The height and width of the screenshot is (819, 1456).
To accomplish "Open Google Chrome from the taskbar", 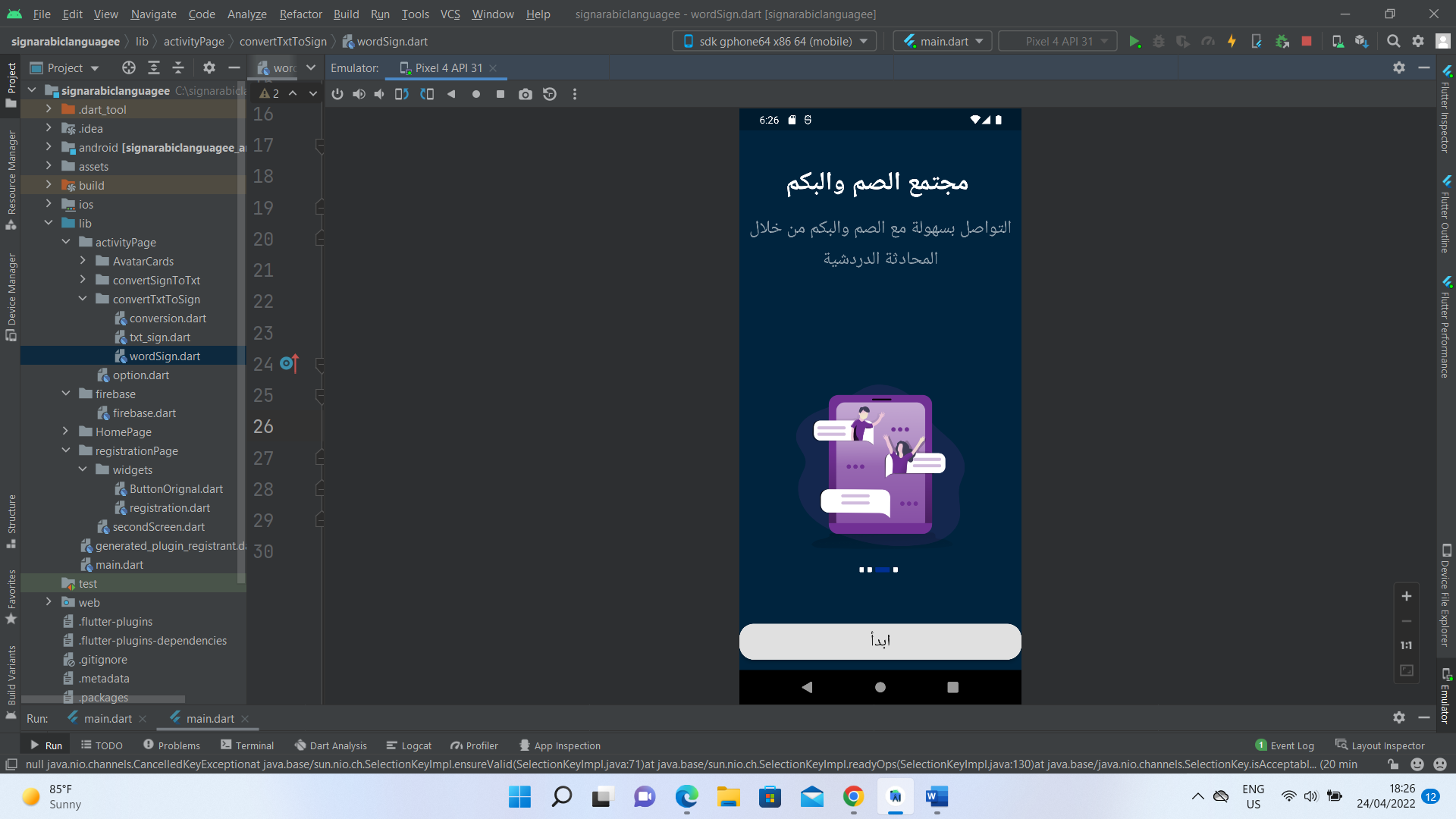I will tap(853, 797).
